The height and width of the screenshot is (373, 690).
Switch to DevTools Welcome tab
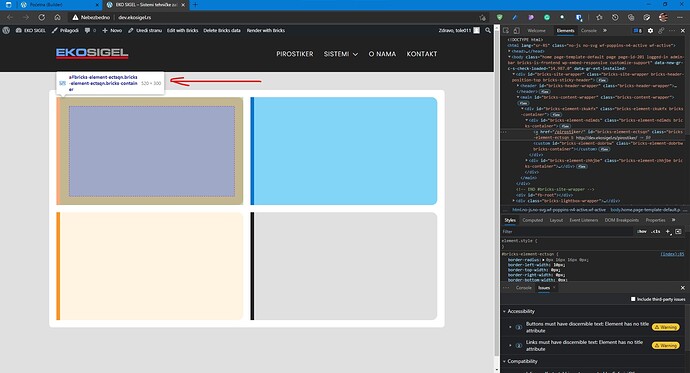click(x=536, y=30)
